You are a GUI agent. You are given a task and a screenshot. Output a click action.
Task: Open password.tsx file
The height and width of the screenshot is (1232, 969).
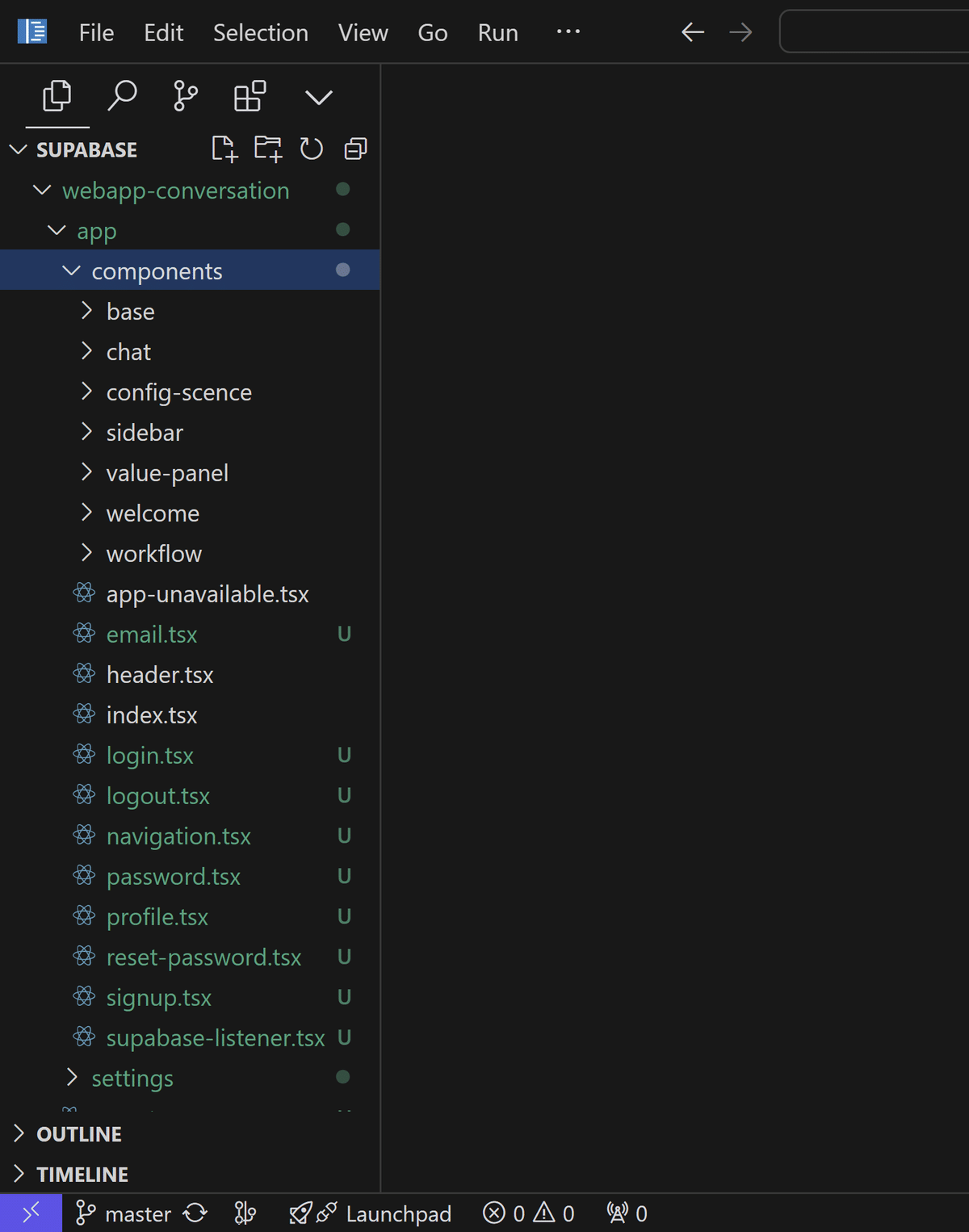(190, 876)
